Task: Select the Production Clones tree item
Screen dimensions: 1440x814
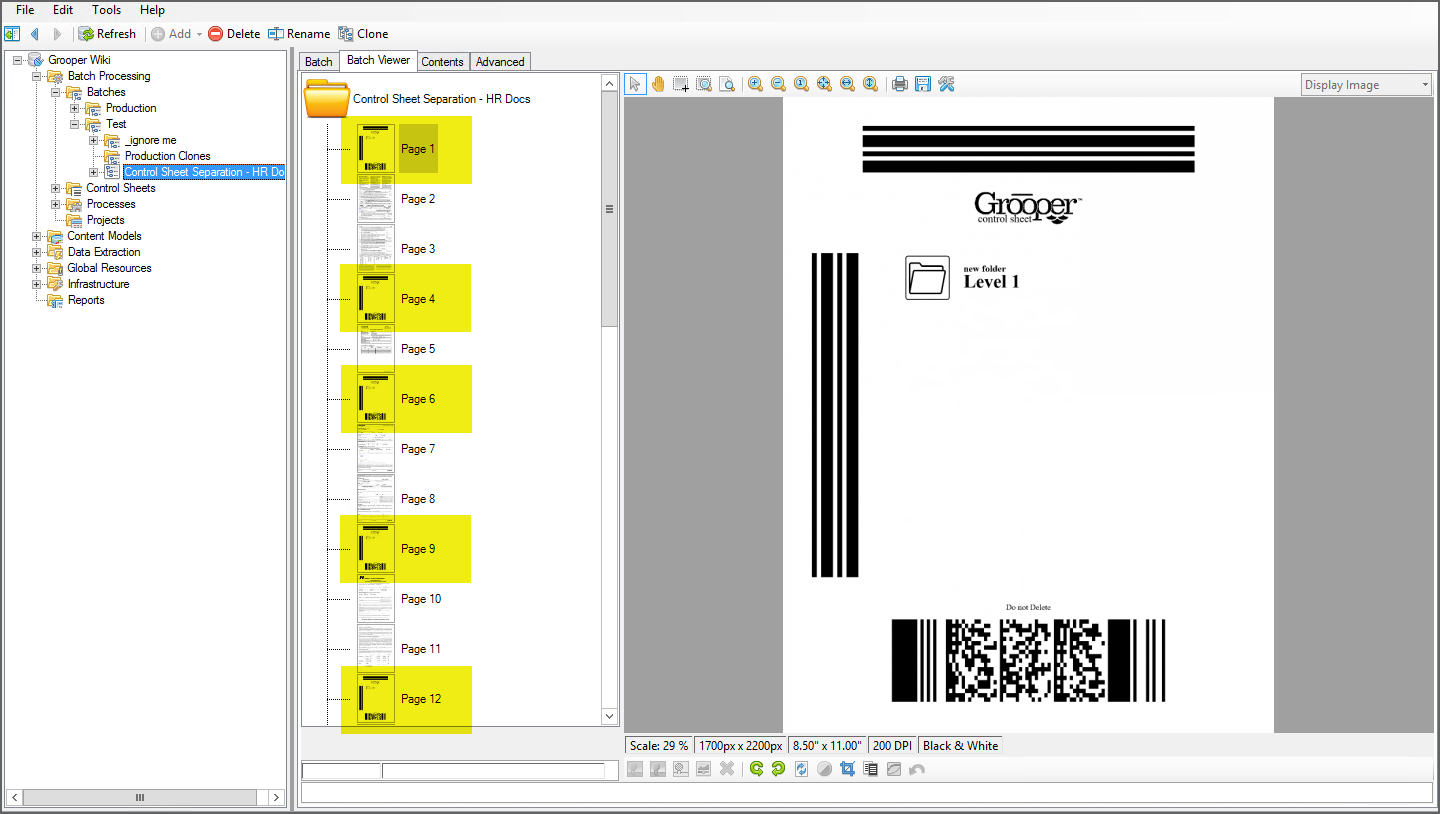Action: [167, 156]
